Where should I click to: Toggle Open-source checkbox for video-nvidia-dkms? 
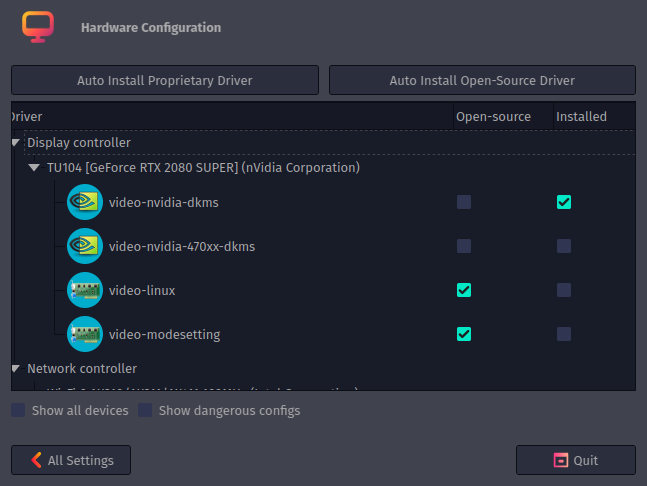[464, 202]
